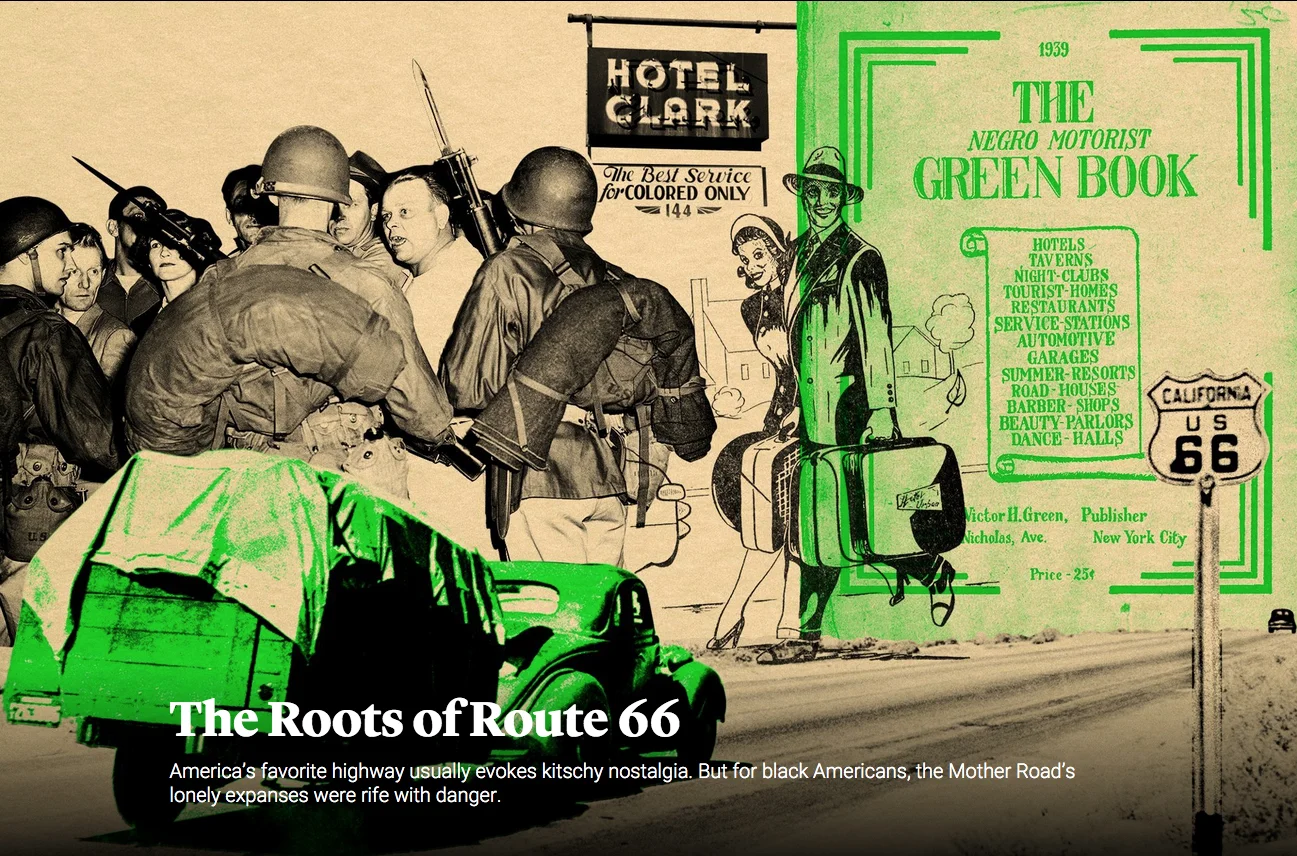Click the 'BEAUTY-PARLORS' listing

pos(1065,421)
